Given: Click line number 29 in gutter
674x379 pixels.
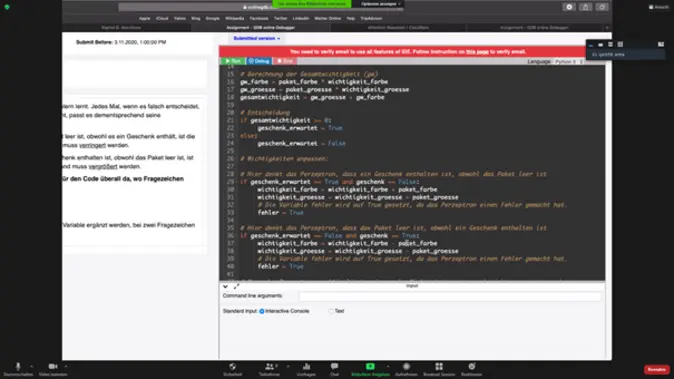Looking at the screenshot, I should [230, 182].
